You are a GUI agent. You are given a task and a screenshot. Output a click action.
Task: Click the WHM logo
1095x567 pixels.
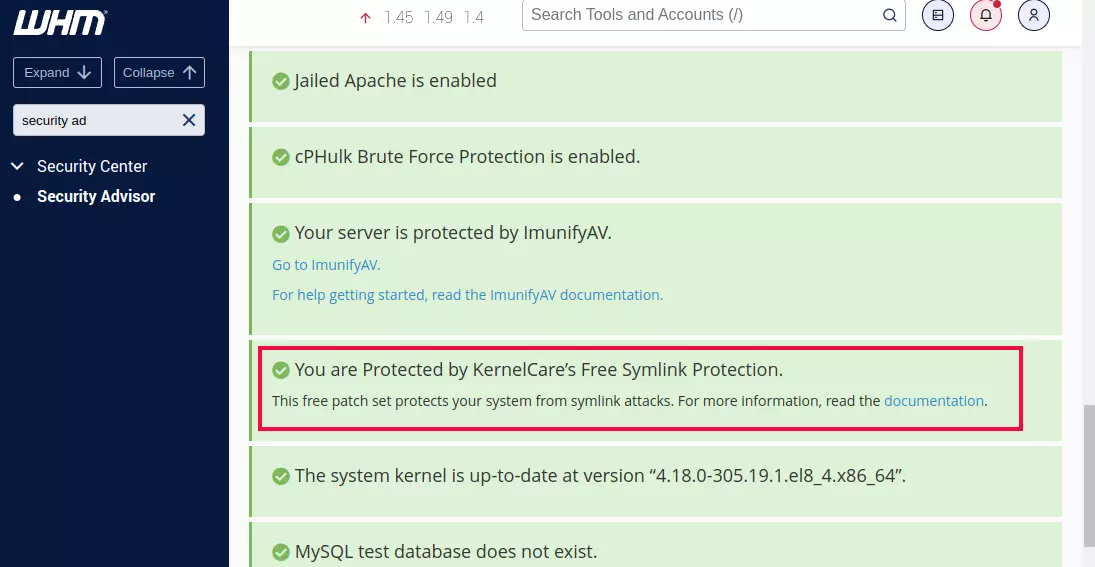click(61, 22)
